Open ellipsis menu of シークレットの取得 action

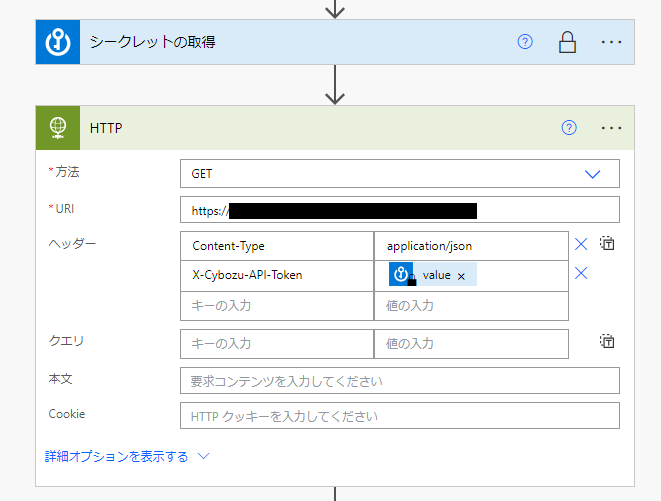coord(612,42)
